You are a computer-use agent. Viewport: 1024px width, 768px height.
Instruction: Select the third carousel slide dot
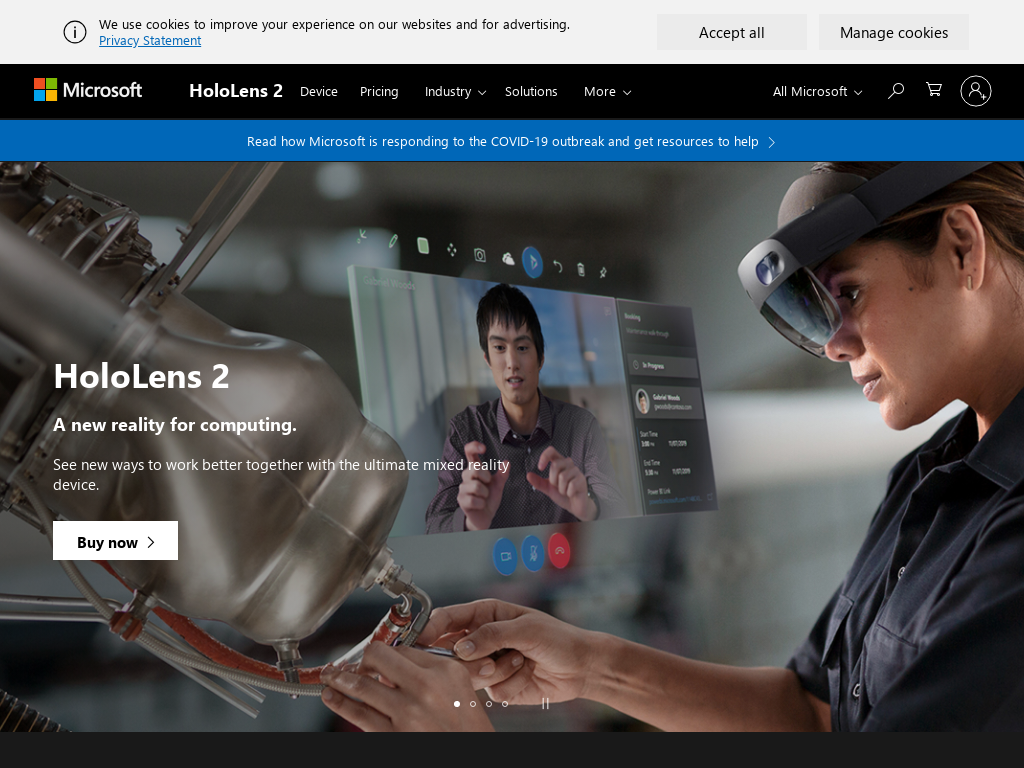(x=489, y=703)
